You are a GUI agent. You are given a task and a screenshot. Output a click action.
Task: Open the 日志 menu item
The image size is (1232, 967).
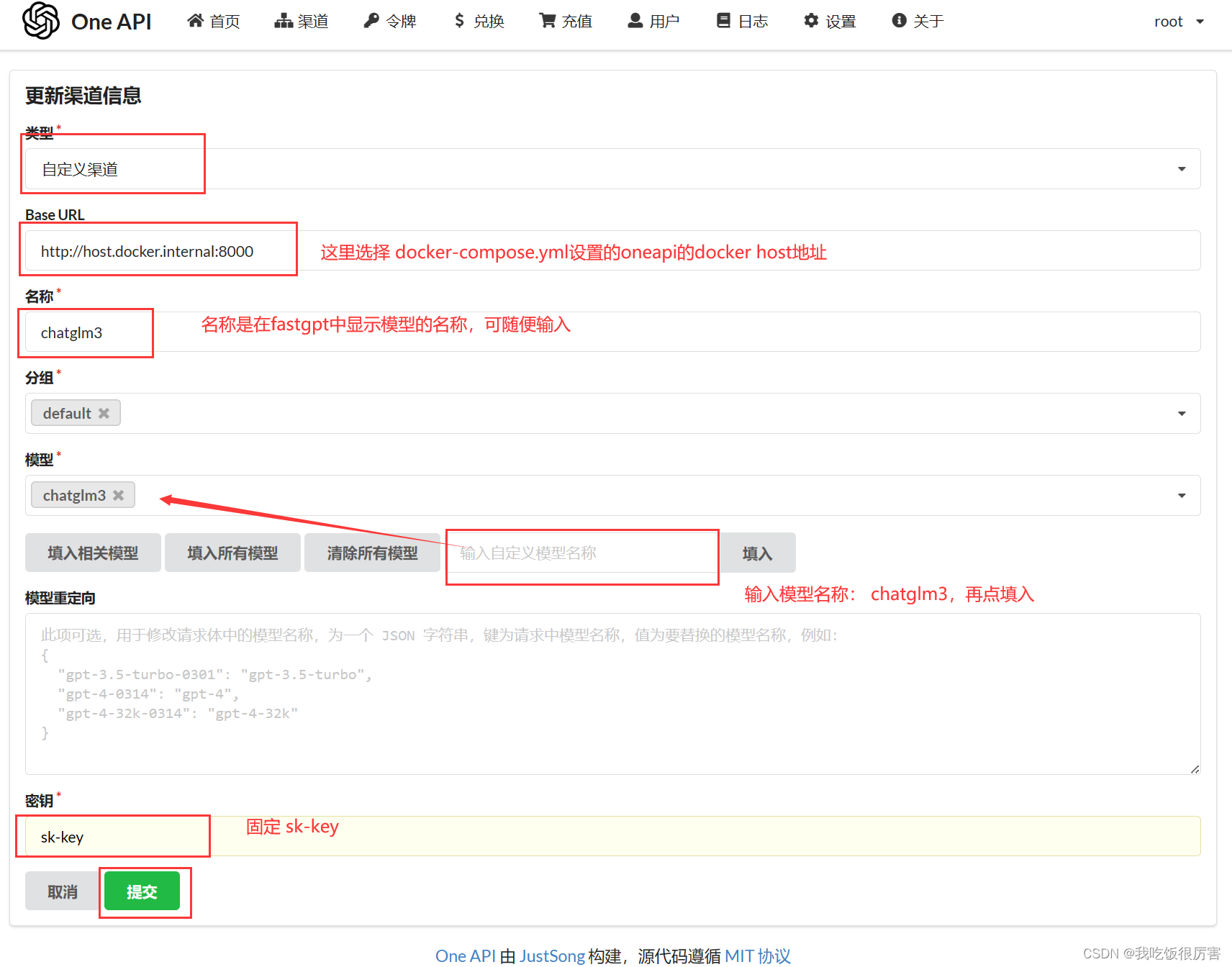point(743,21)
